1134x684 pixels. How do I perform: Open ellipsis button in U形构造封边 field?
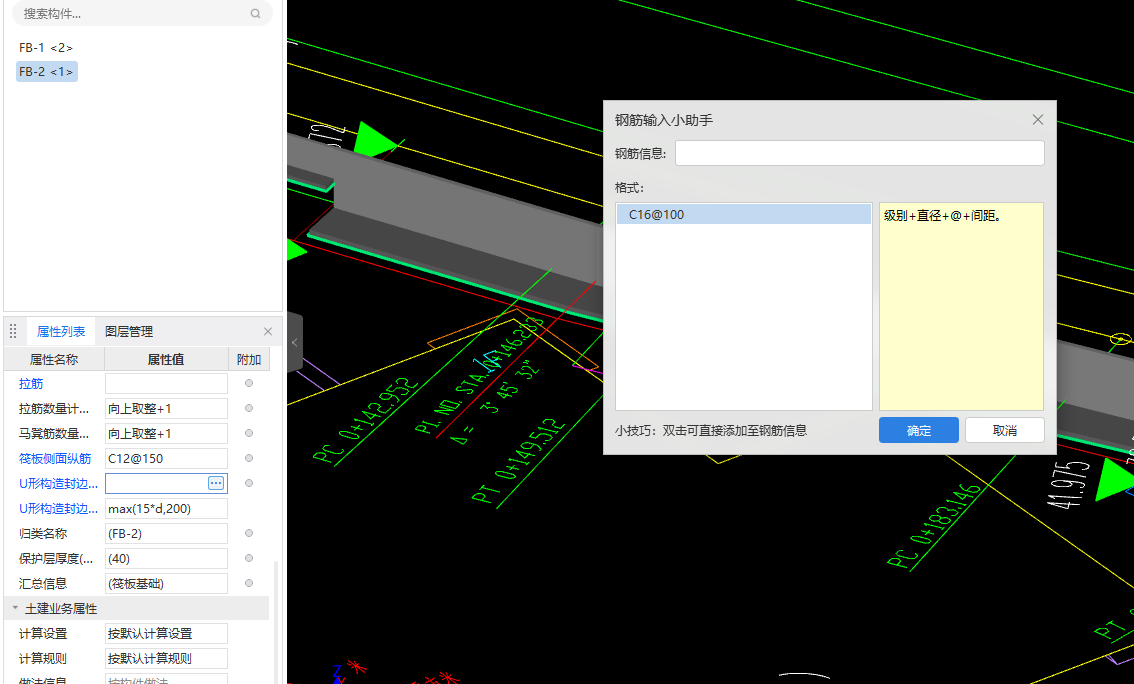pyautogui.click(x=216, y=483)
